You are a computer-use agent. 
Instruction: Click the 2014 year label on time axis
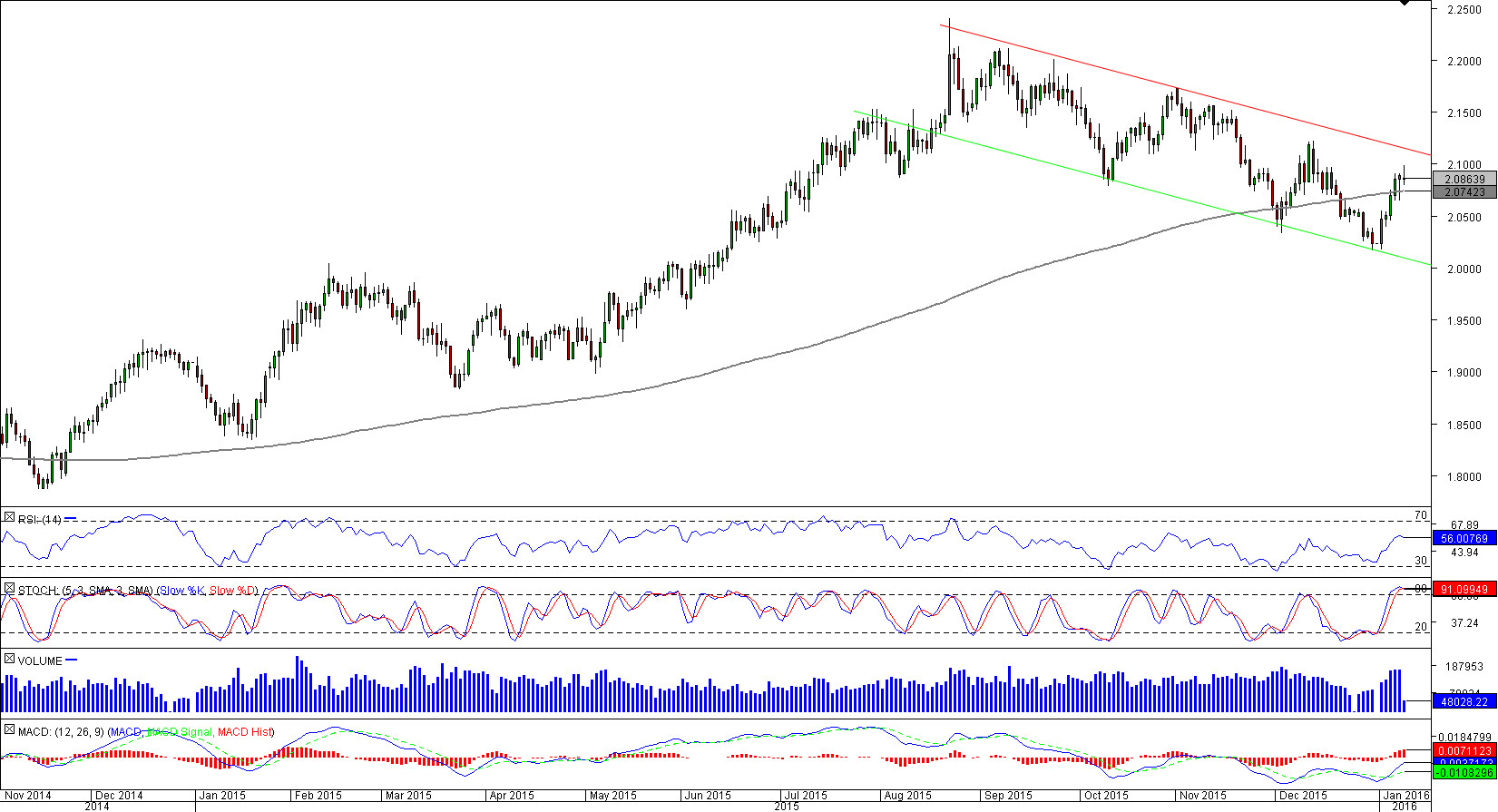97,806
